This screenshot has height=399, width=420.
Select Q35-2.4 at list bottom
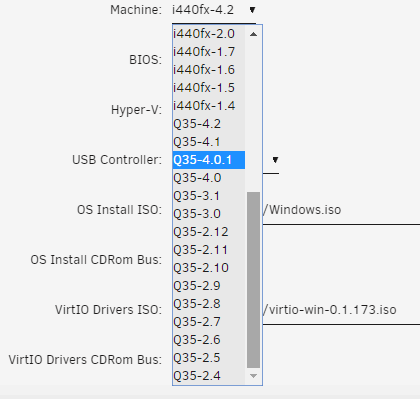(209, 376)
